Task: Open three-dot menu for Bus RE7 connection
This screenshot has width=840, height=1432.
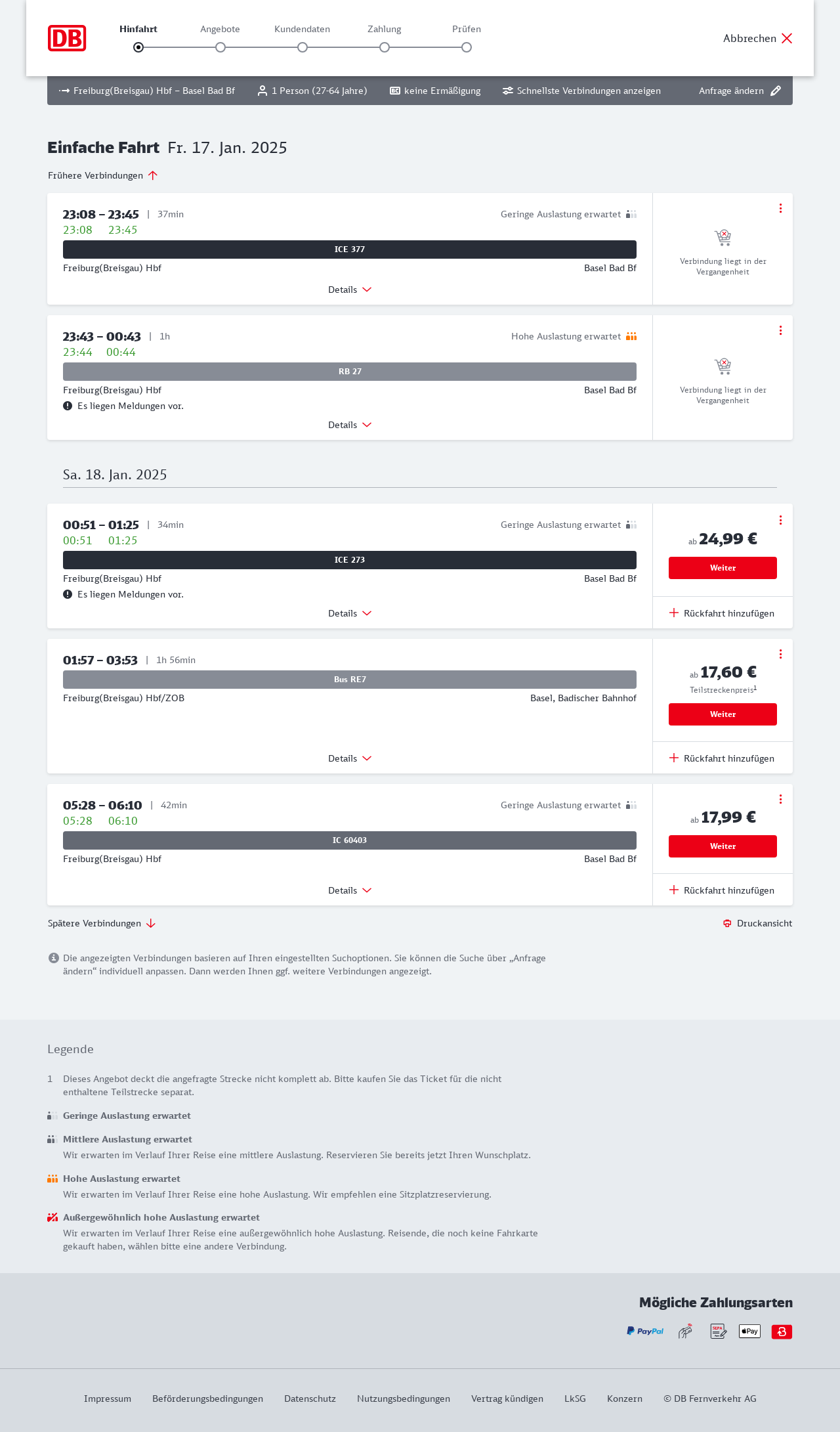Action: (x=780, y=654)
